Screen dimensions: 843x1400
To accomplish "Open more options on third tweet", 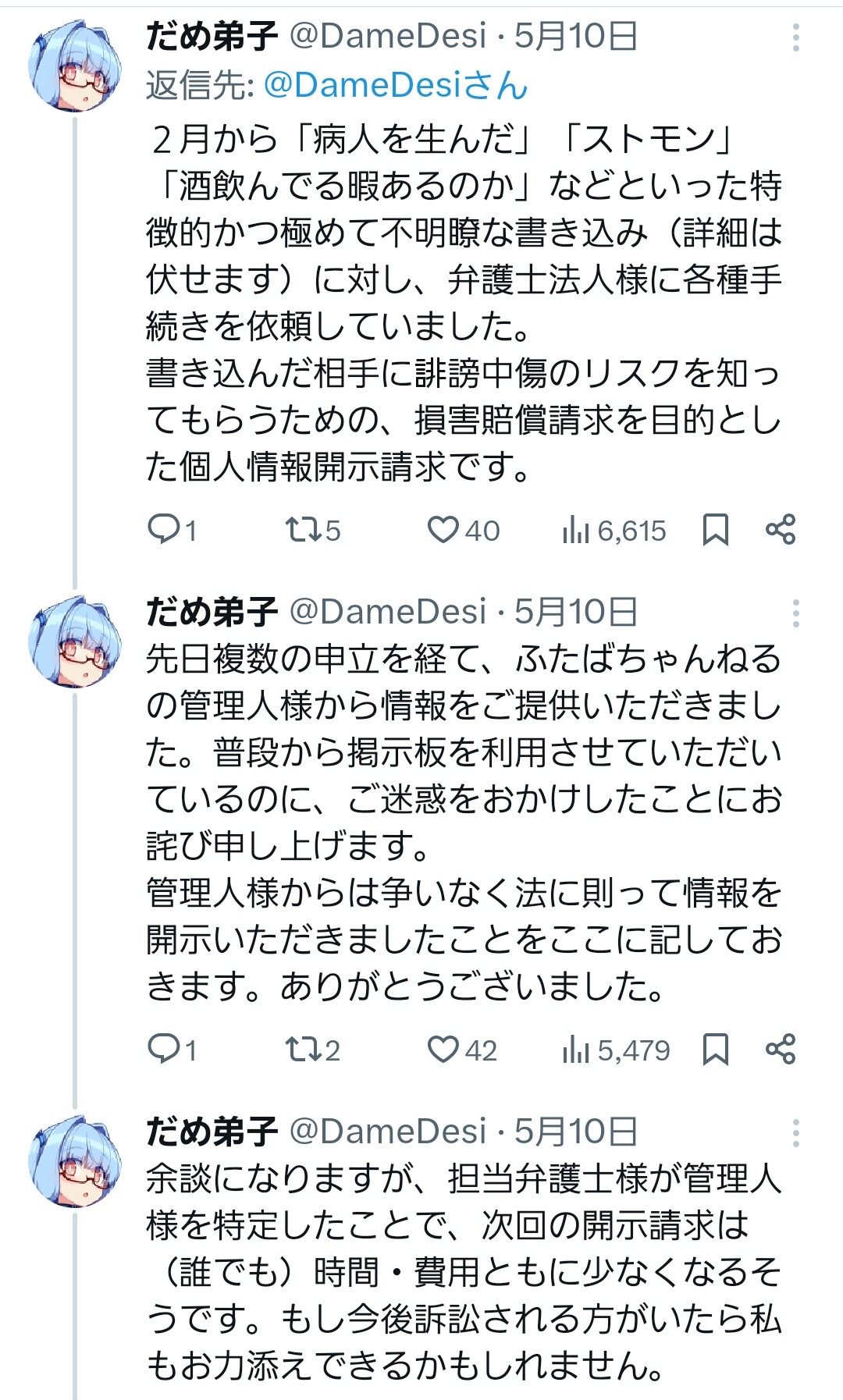I will pos(795,1132).
